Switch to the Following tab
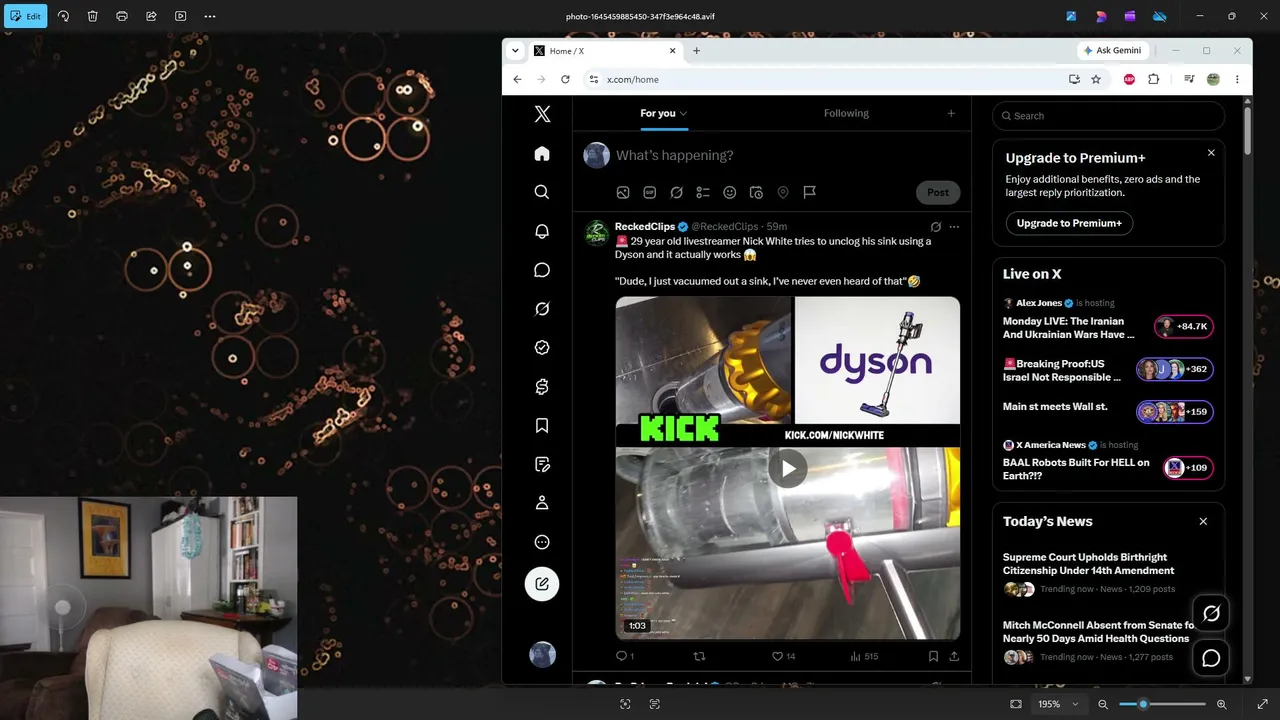This screenshot has width=1280, height=720. (x=846, y=113)
